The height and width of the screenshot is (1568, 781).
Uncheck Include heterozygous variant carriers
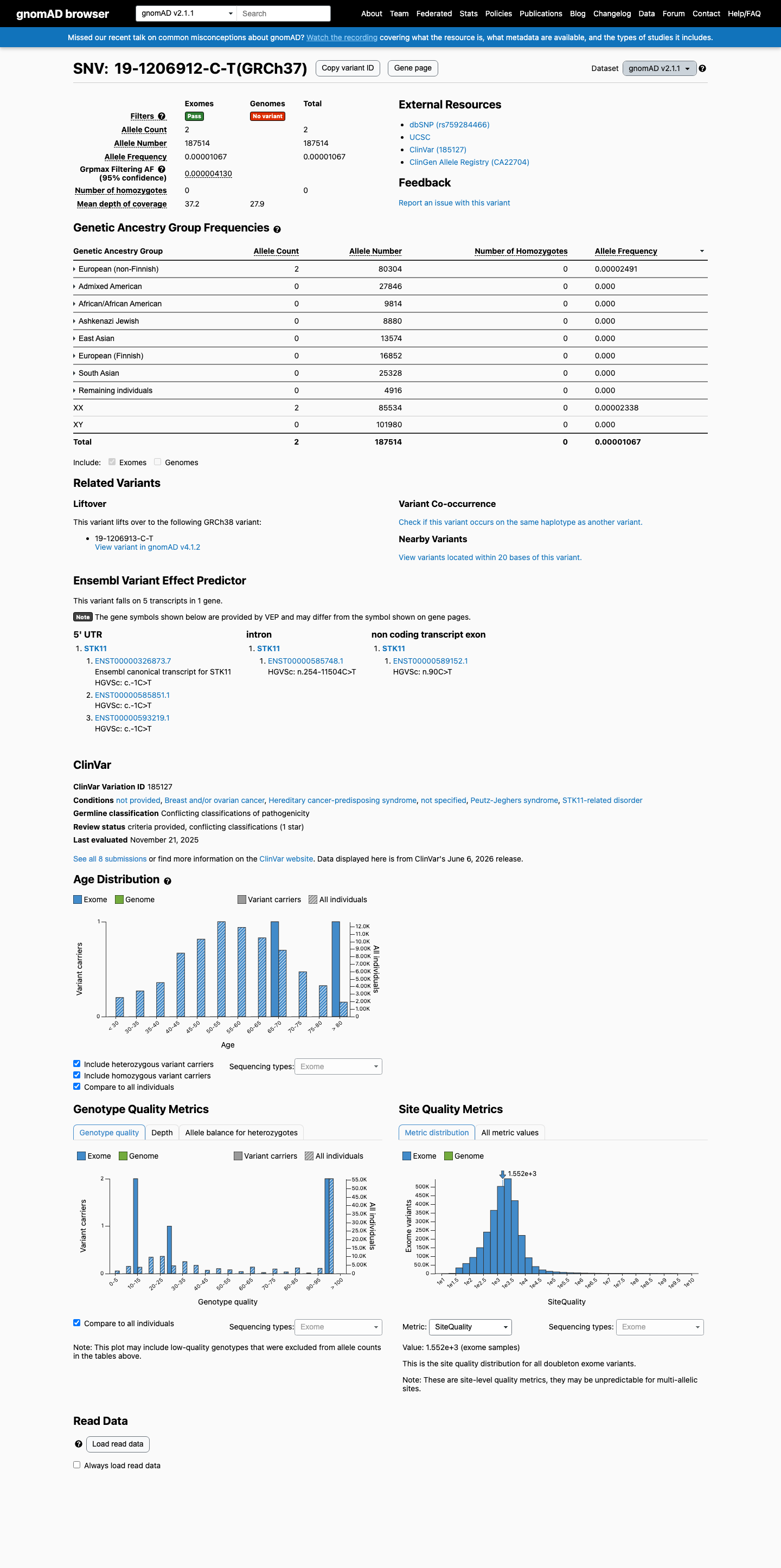click(x=76, y=1064)
